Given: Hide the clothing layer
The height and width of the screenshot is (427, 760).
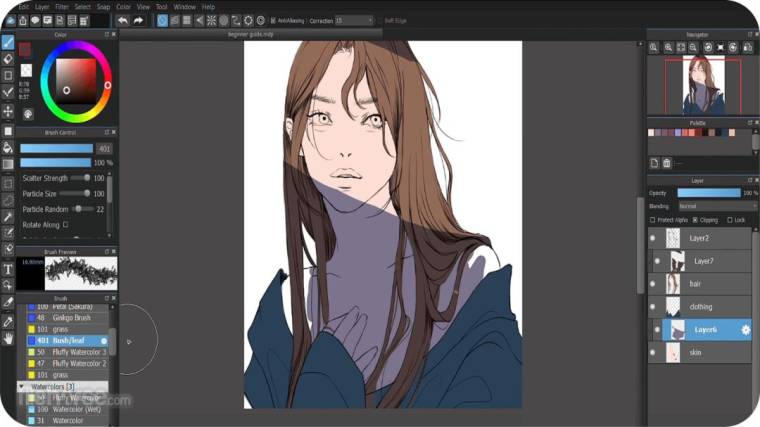Looking at the screenshot, I should tap(652, 306).
